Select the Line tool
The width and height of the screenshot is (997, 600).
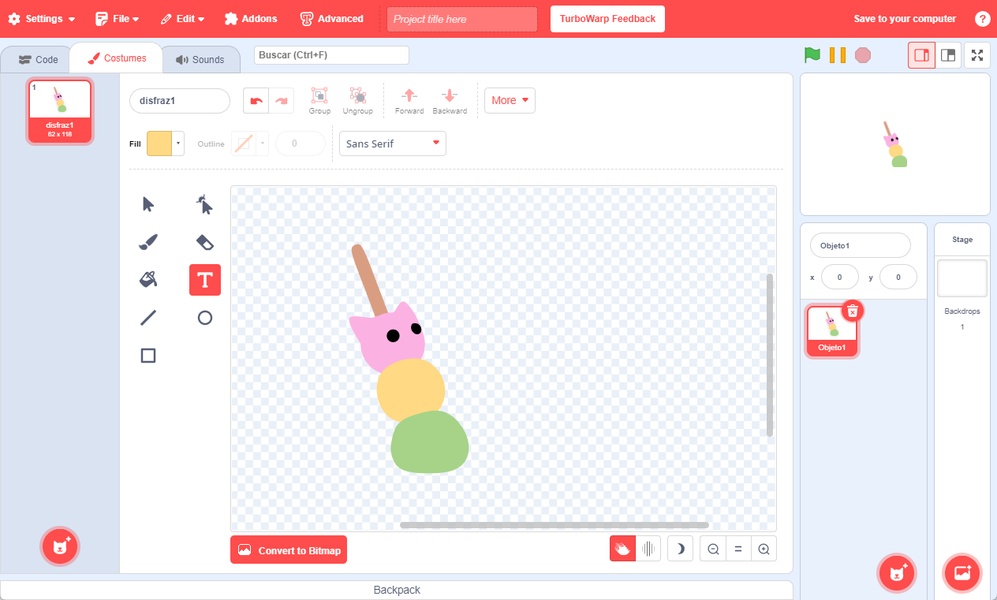pos(148,318)
